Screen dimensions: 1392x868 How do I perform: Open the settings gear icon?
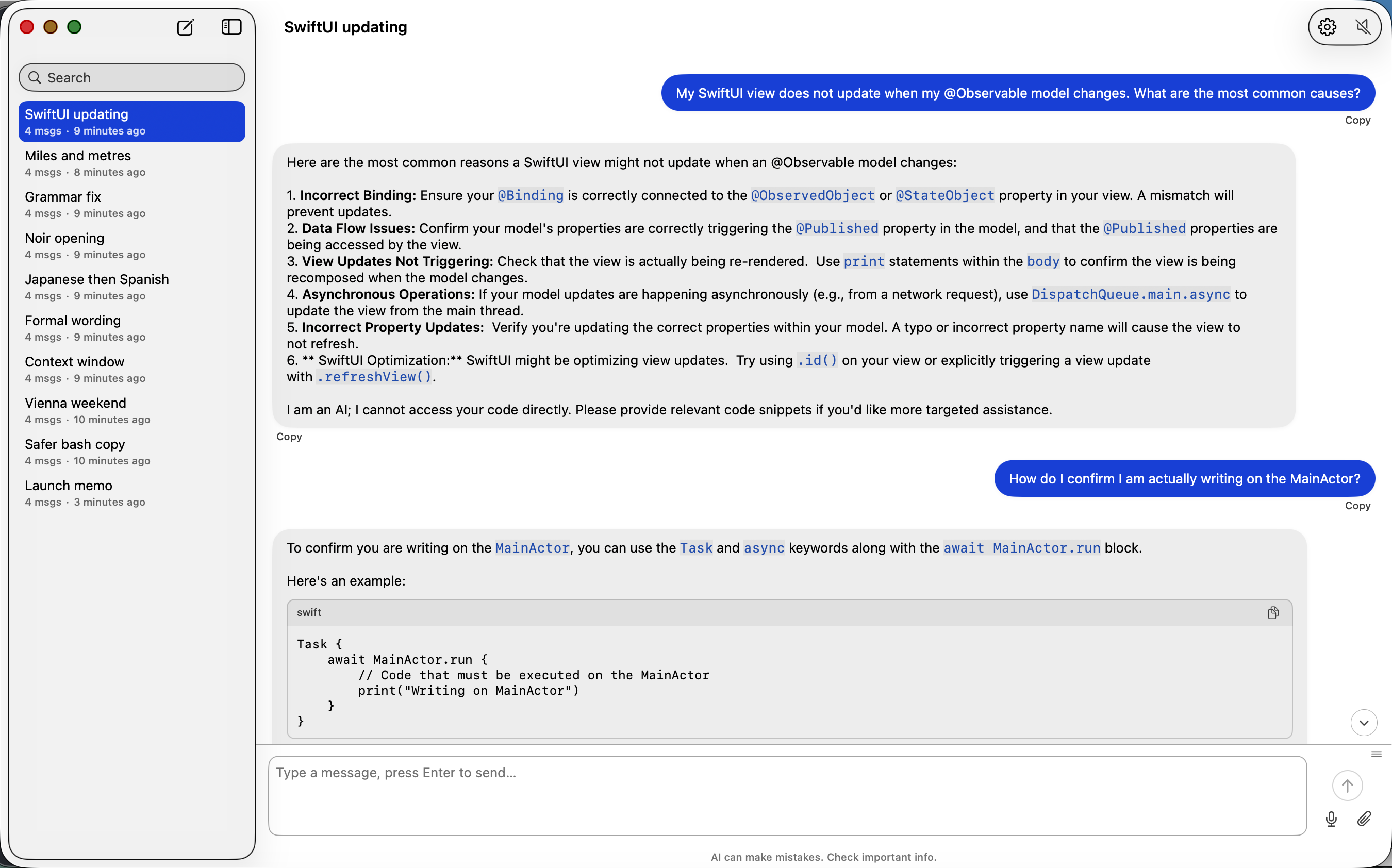point(1327,27)
